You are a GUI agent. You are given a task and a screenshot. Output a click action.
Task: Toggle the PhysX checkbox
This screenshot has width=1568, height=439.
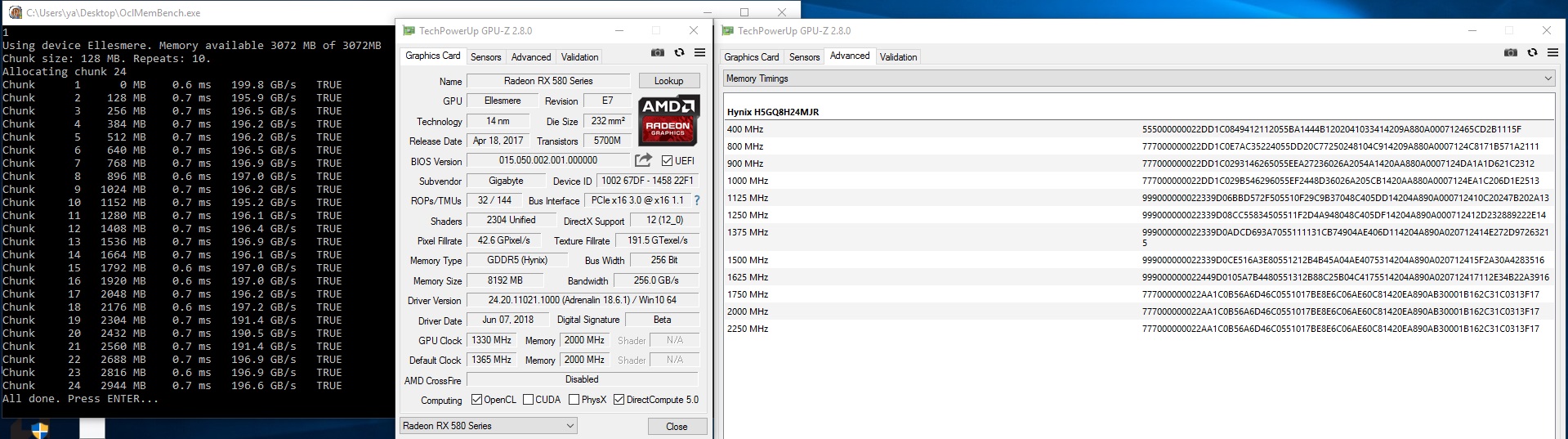click(x=574, y=400)
